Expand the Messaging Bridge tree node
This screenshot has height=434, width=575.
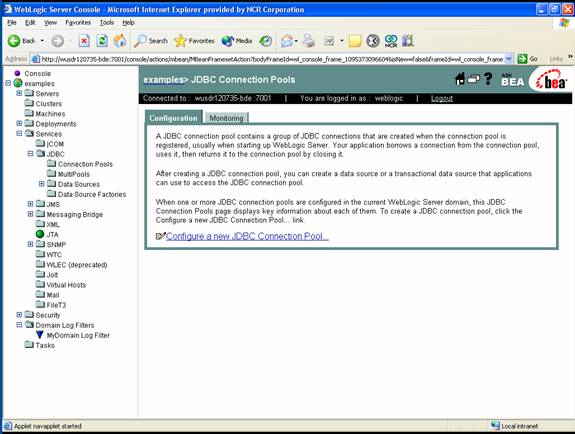click(x=30, y=214)
